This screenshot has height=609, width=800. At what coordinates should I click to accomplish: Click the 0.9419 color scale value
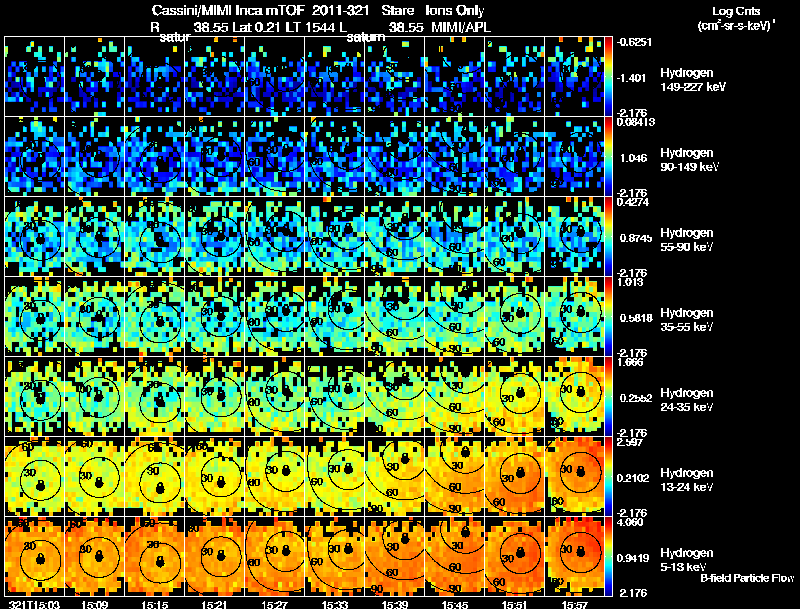click(635, 559)
